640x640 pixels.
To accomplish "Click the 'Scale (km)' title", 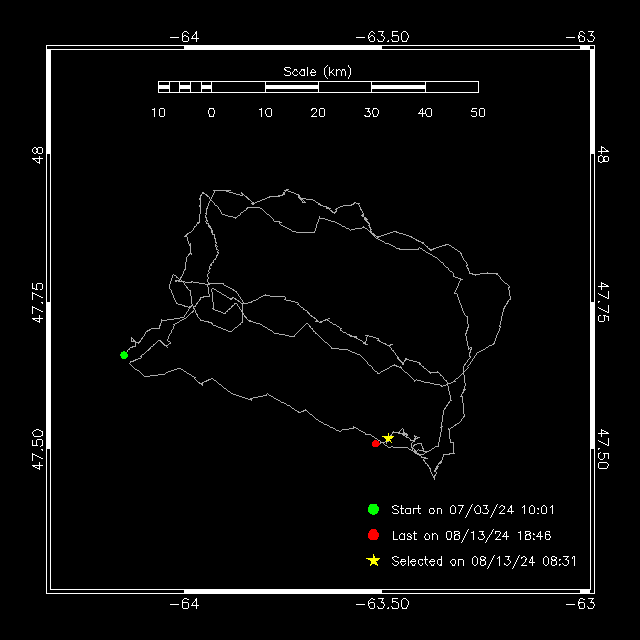I will [x=318, y=72].
